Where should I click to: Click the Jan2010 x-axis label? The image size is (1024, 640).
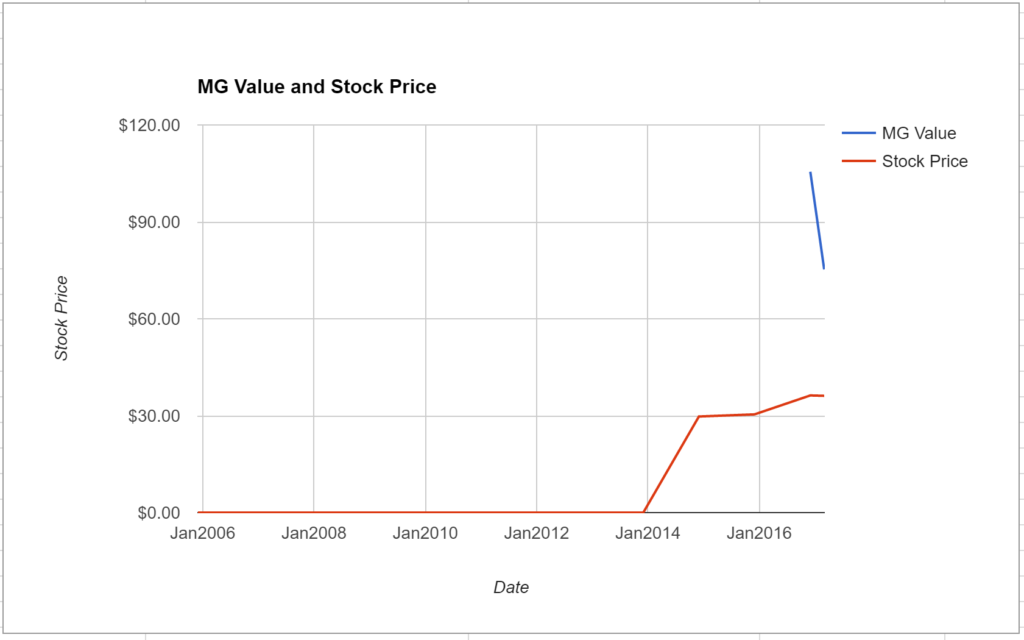[425, 534]
